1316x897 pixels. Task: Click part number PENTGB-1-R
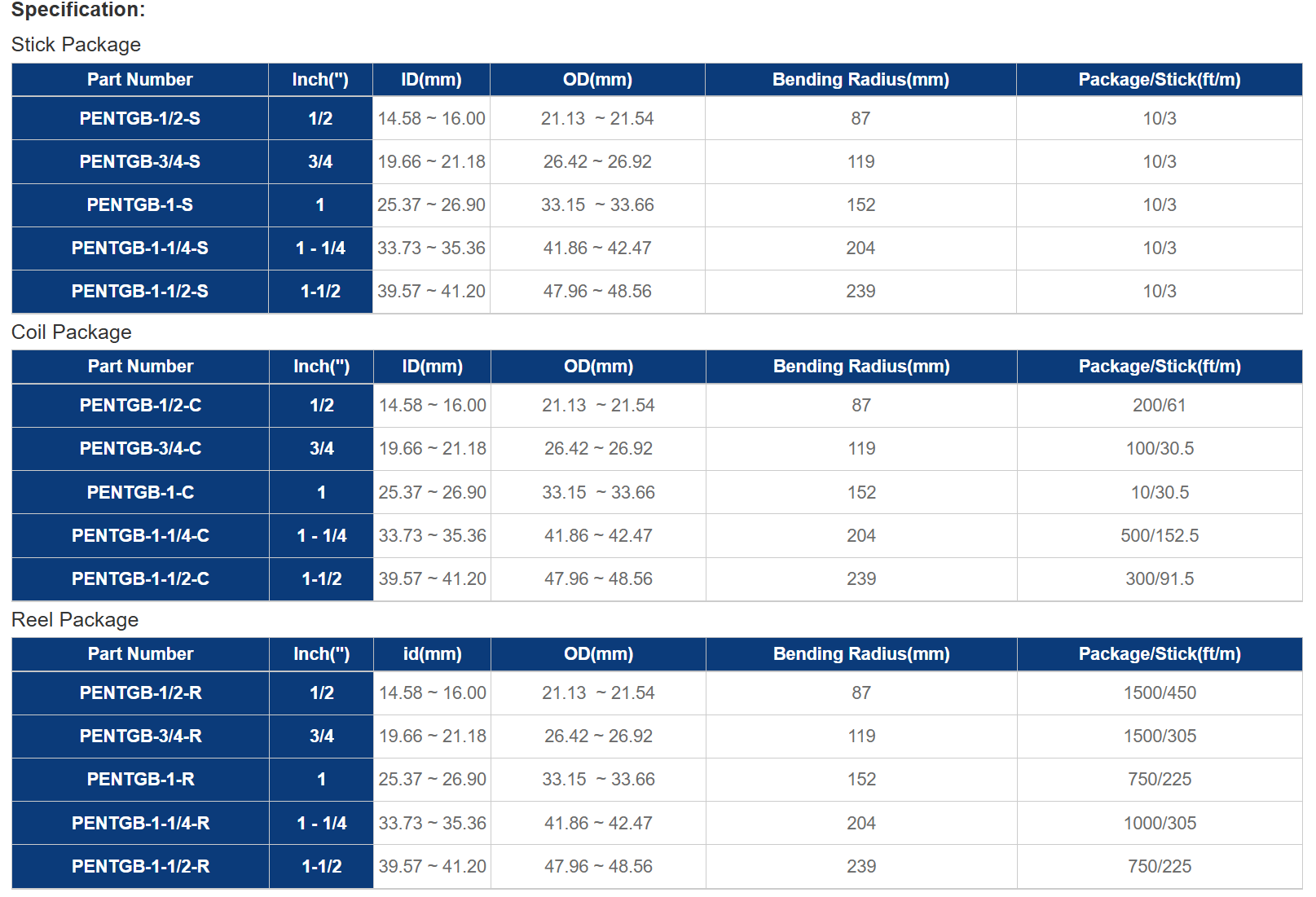pyautogui.click(x=140, y=780)
